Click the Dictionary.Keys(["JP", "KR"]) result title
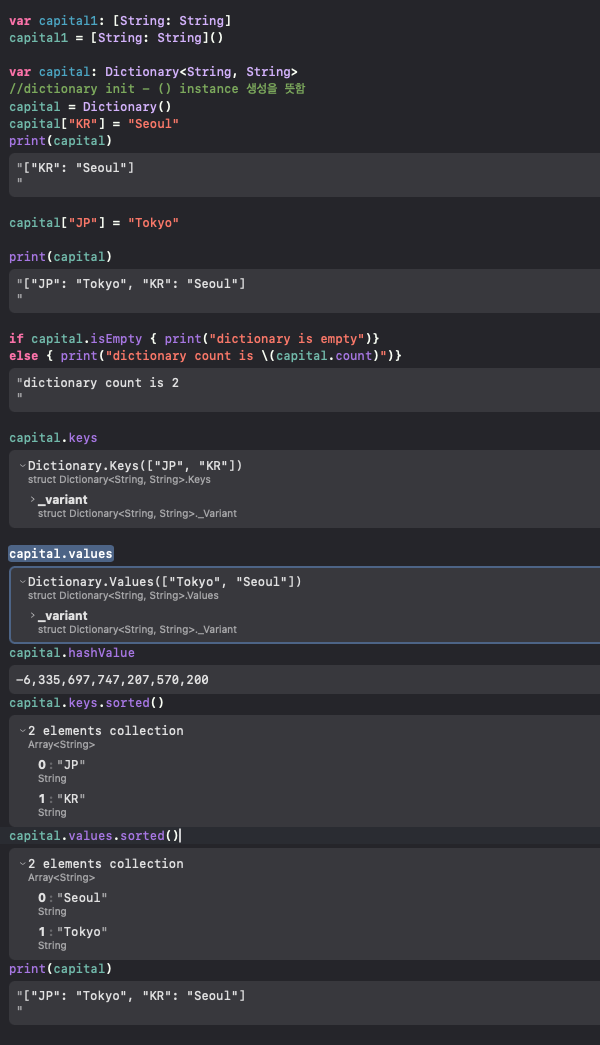Viewport: 600px width, 1045px height. click(135, 466)
